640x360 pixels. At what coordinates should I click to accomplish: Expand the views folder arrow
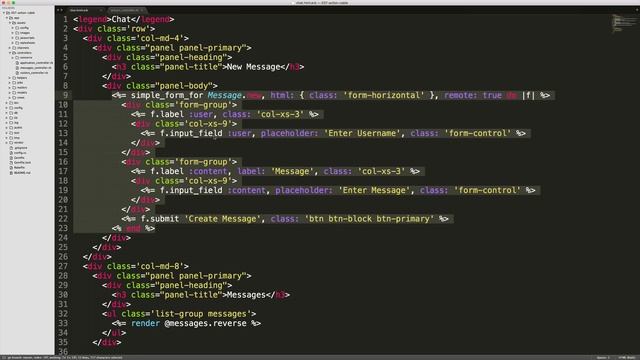(x=9, y=98)
